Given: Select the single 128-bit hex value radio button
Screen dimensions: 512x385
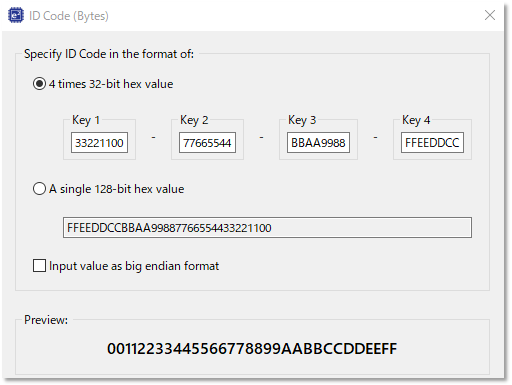Looking at the screenshot, I should point(39,189).
